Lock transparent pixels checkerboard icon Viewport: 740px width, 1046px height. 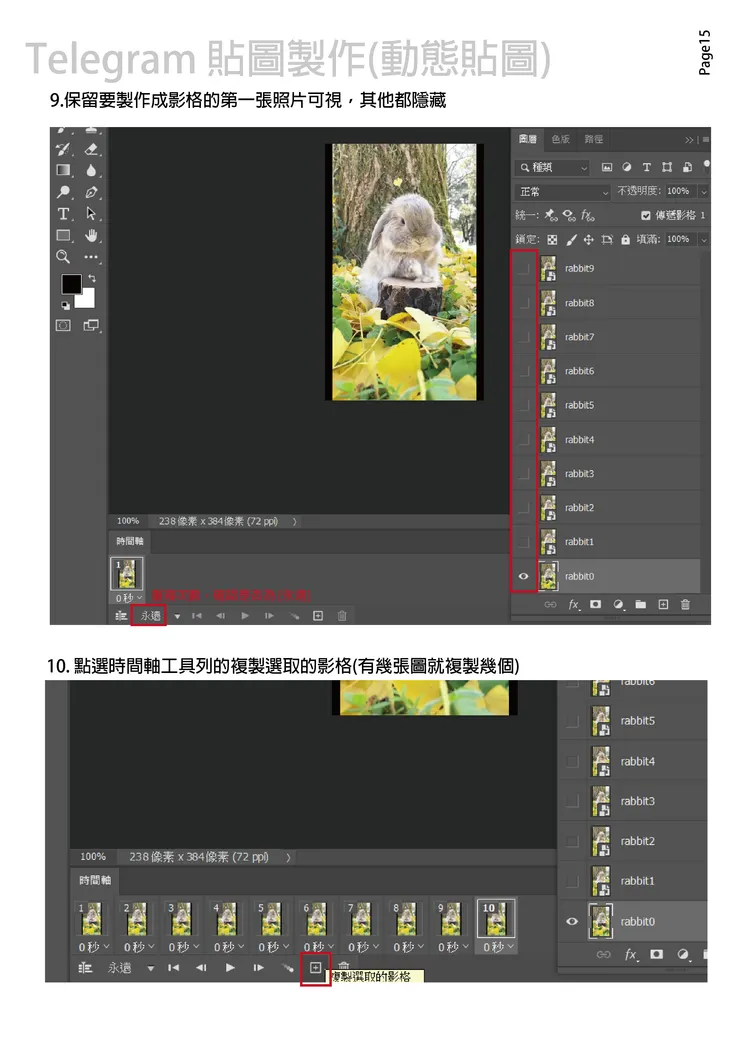(552, 239)
